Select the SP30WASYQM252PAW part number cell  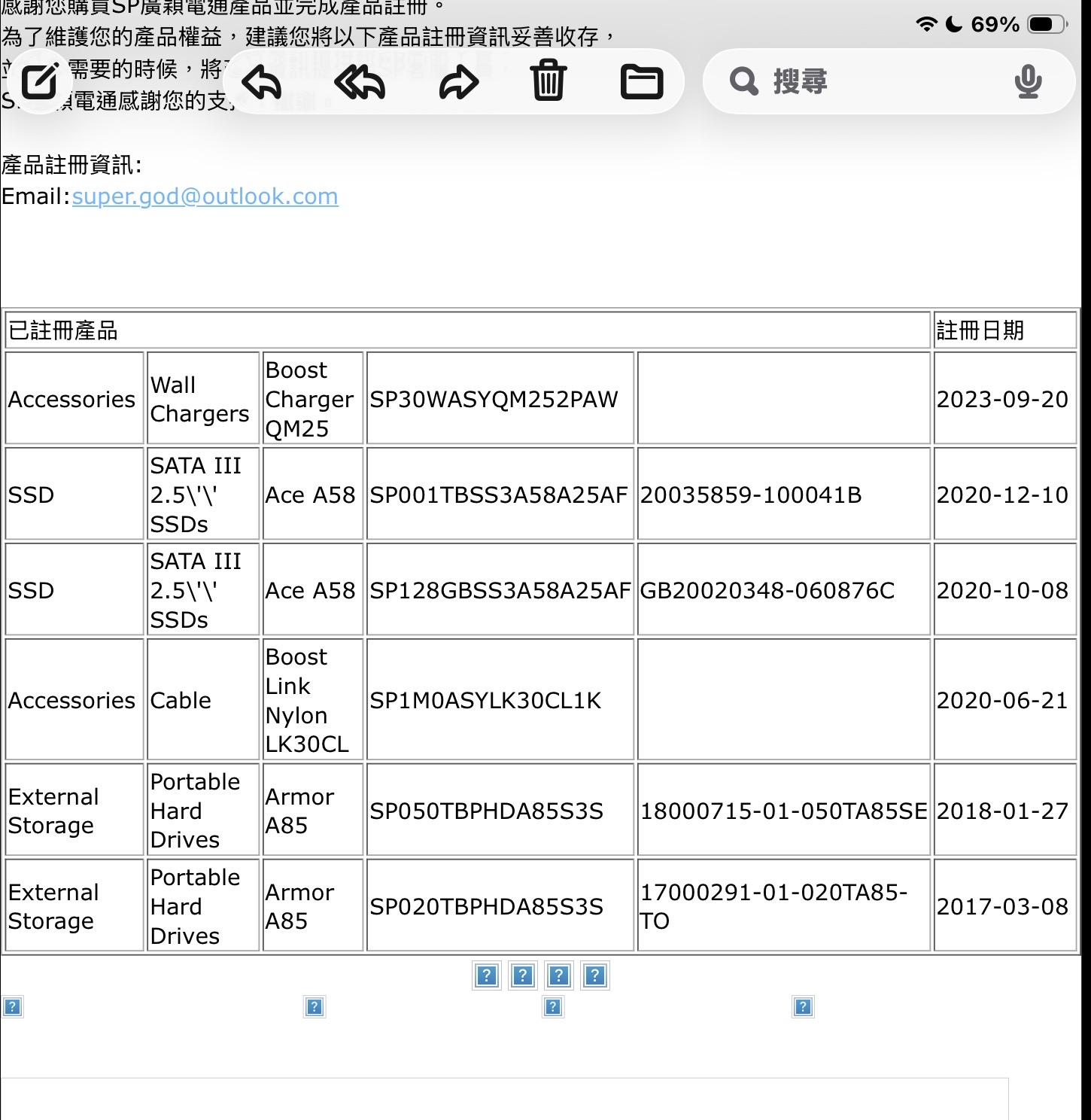point(494,399)
